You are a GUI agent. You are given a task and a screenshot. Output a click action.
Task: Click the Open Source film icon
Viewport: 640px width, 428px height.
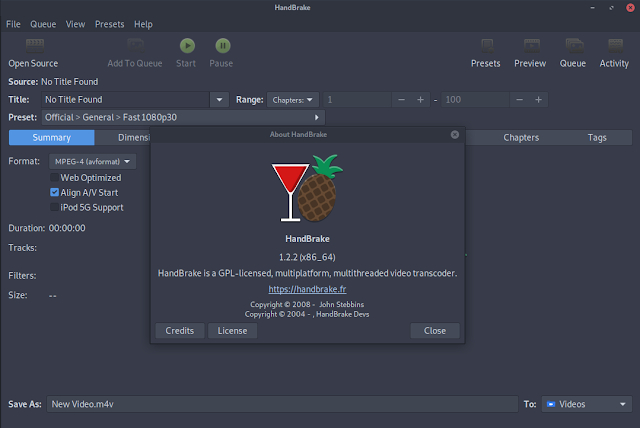35,46
